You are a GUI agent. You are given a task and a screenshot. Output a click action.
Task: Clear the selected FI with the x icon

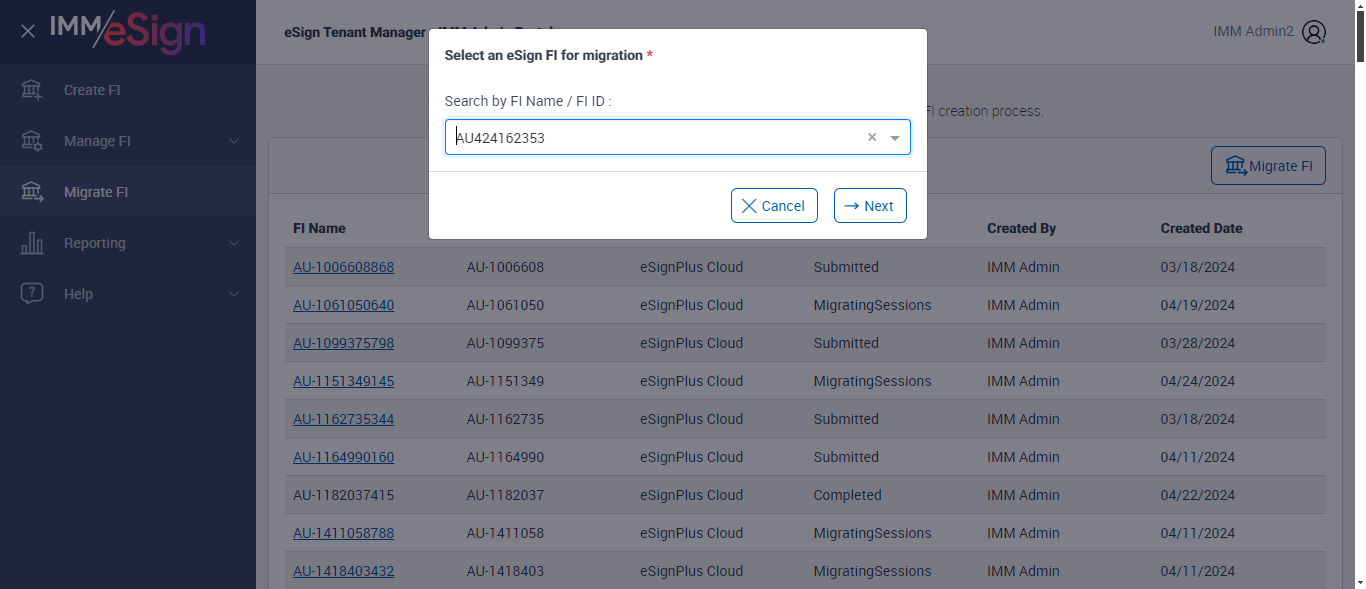click(872, 138)
